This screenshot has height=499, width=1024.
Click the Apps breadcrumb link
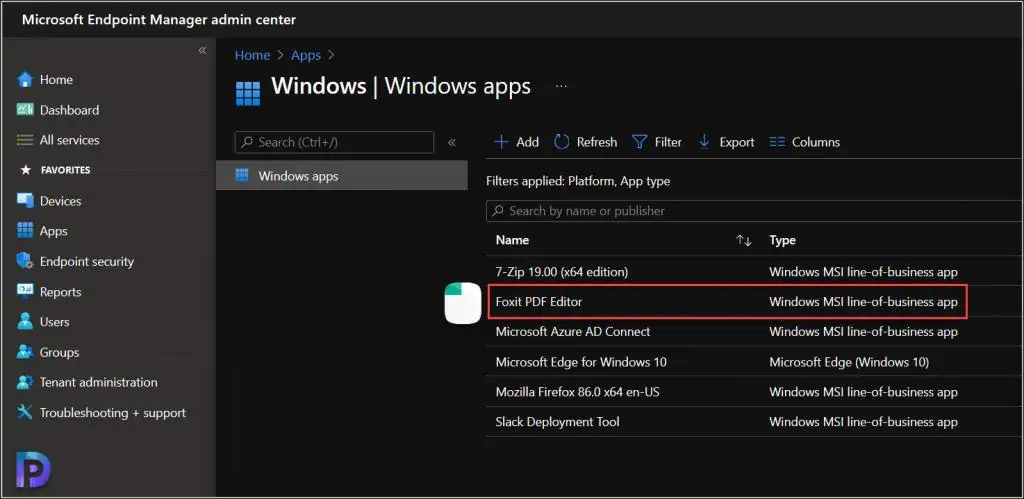click(x=306, y=56)
